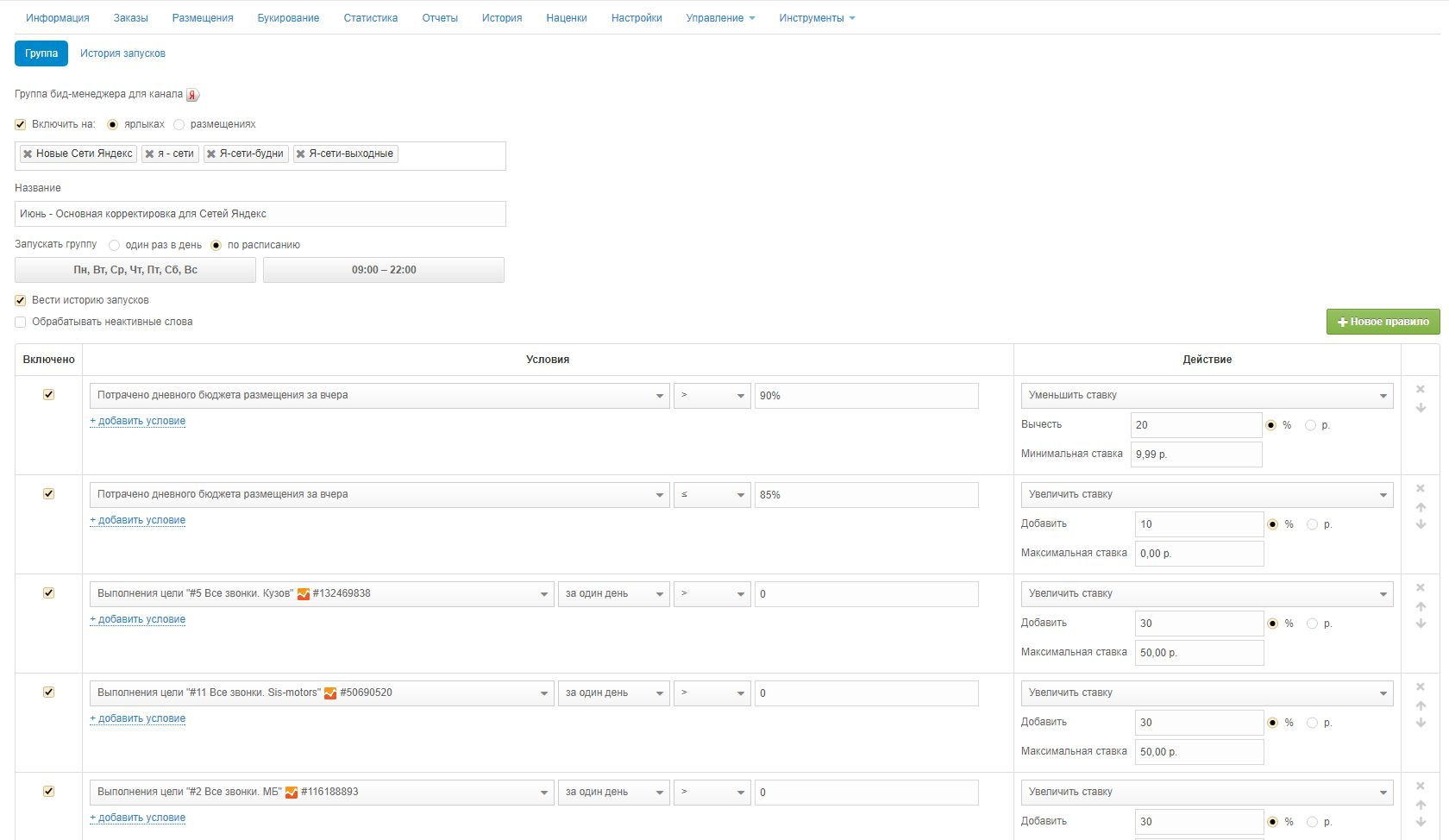Delete the rule with 90% condition
The width and height of the screenshot is (1449, 840).
pyautogui.click(x=1421, y=390)
